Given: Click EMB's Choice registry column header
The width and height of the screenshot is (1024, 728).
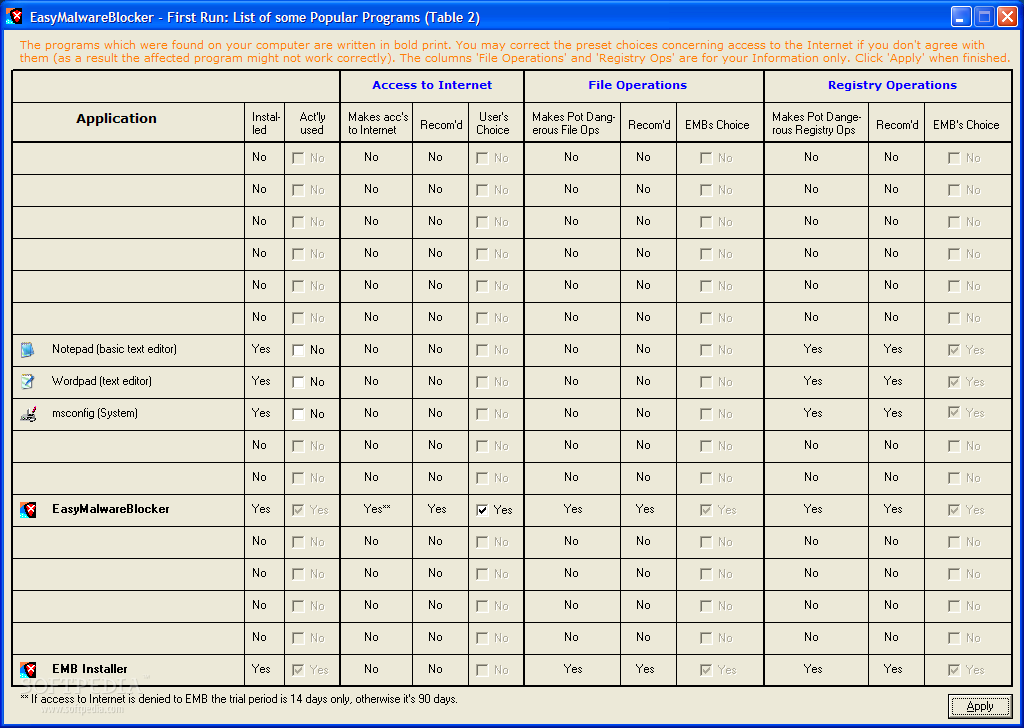Looking at the screenshot, I should (966, 125).
